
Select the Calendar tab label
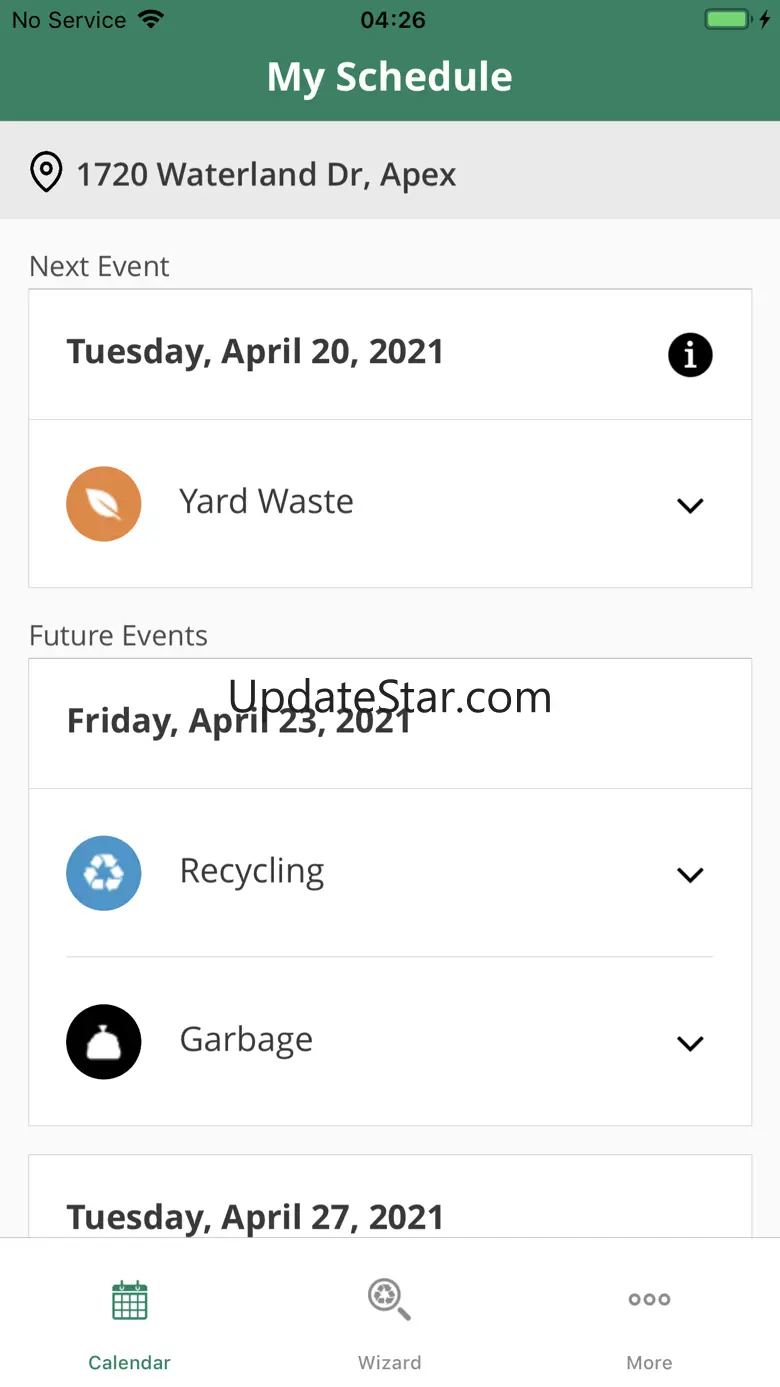pos(130,1362)
